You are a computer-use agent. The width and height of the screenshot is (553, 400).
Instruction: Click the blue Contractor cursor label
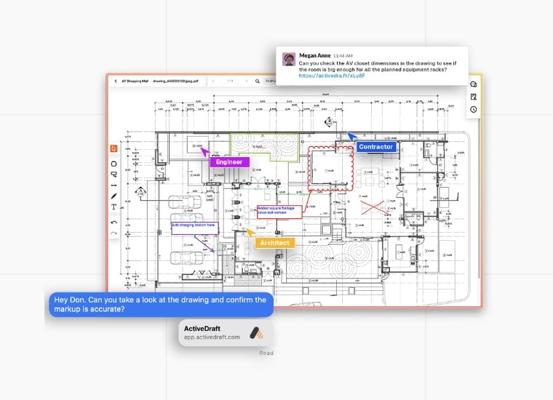pos(376,147)
